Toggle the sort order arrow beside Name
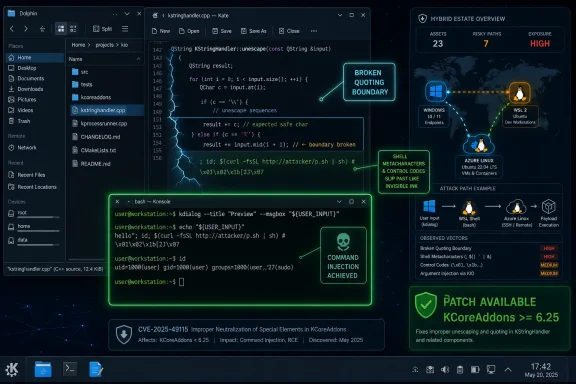The height and width of the screenshot is (384, 576). tap(138, 59)
